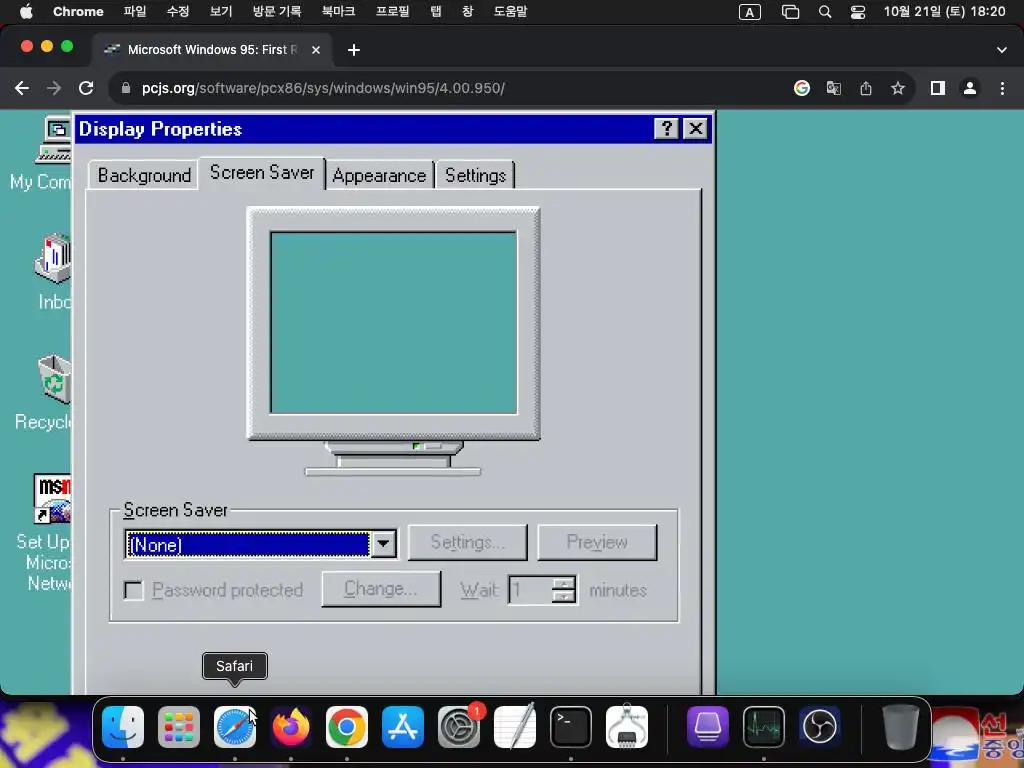Open the Apple menu
1024x768 pixels.
[x=26, y=11]
